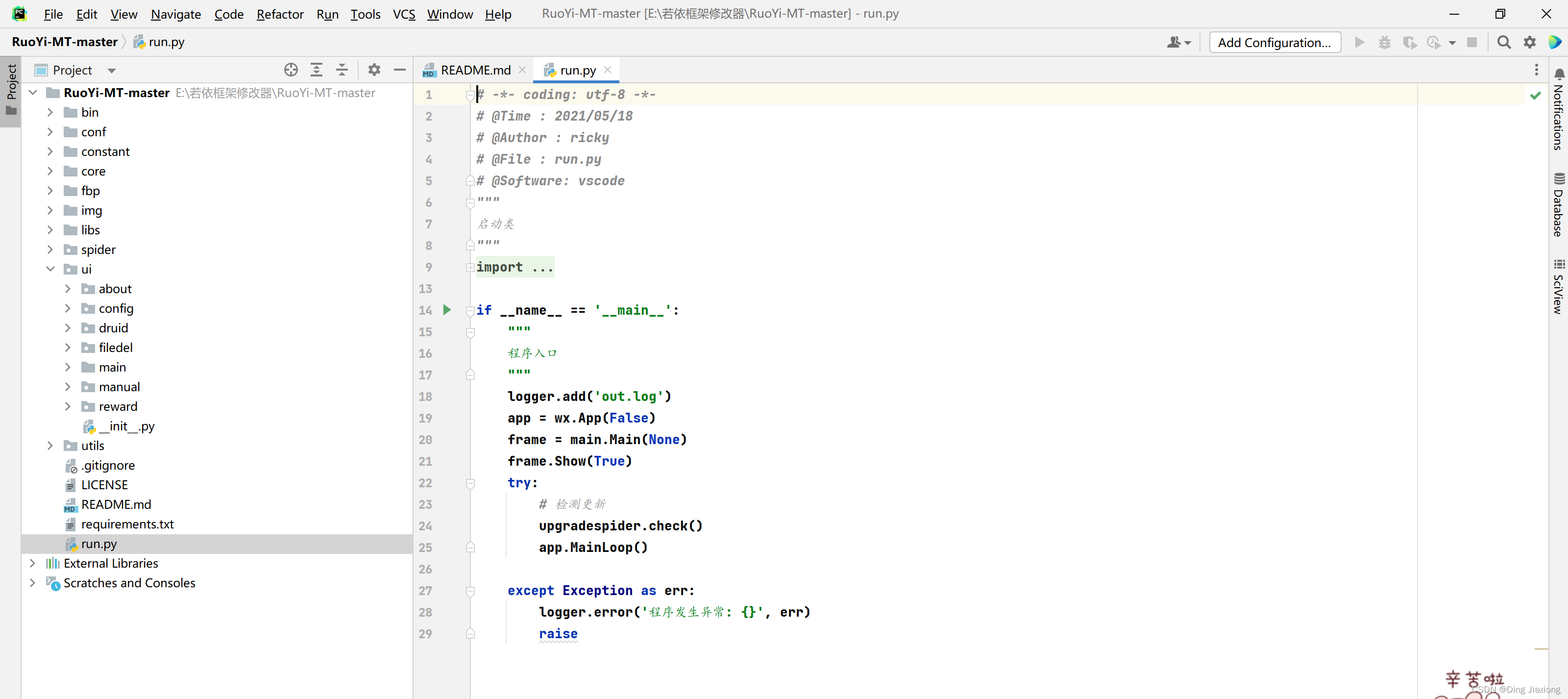The image size is (1568, 699).
Task: Open Notifications side panel
Action: (1558, 109)
